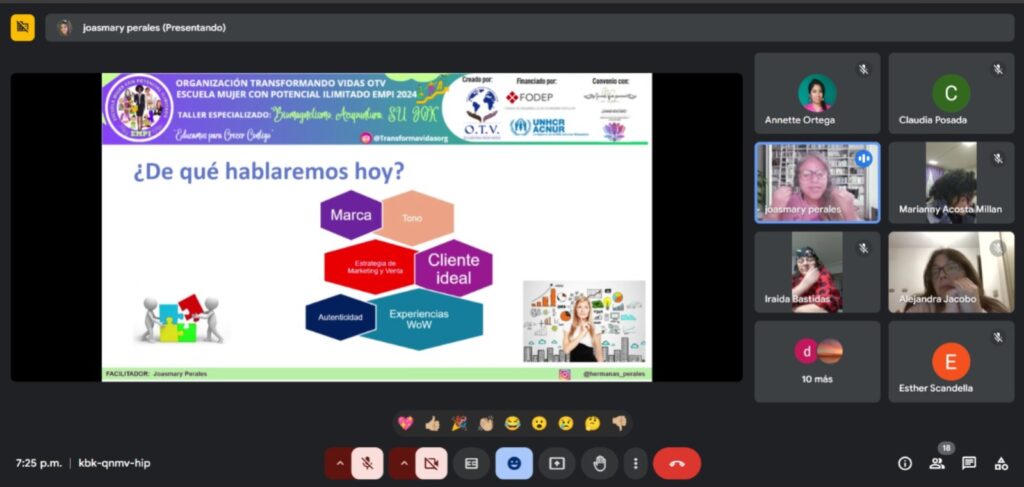Image resolution: width=1024 pixels, height=487 pixels.
Task: Send the thumbs down reaction
Action: coord(619,423)
